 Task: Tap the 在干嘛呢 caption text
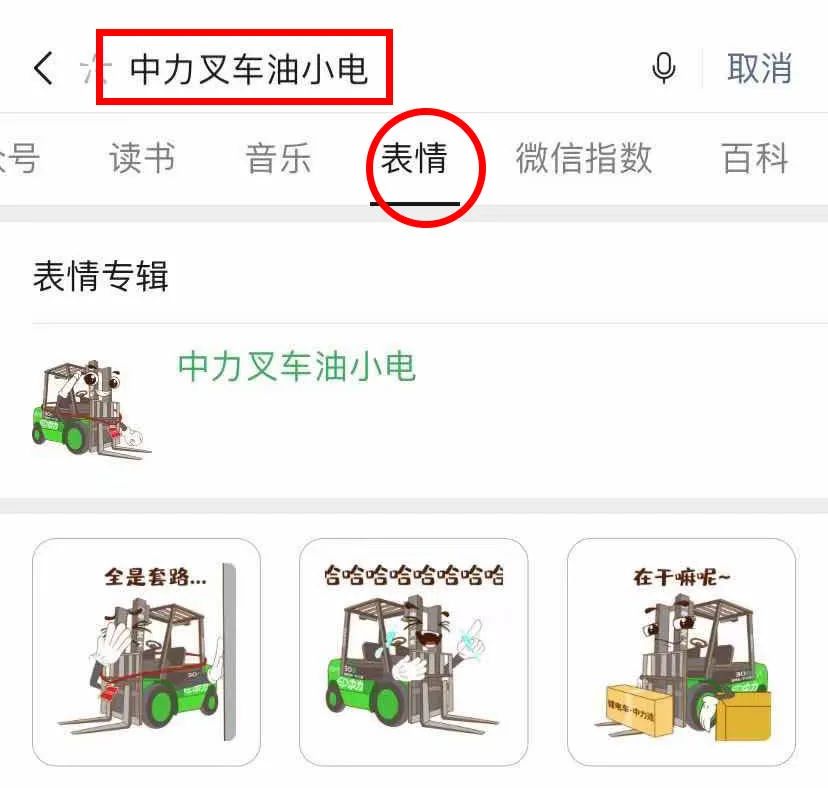tap(681, 577)
